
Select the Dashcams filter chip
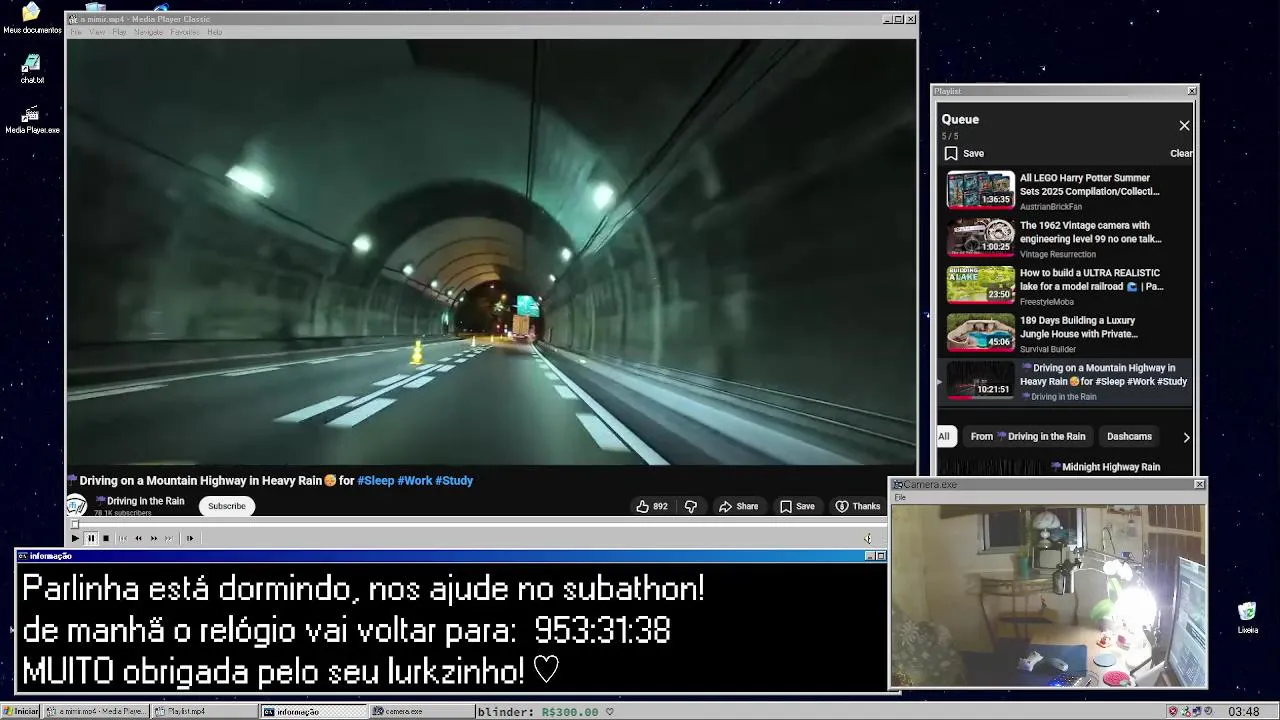[1129, 436]
